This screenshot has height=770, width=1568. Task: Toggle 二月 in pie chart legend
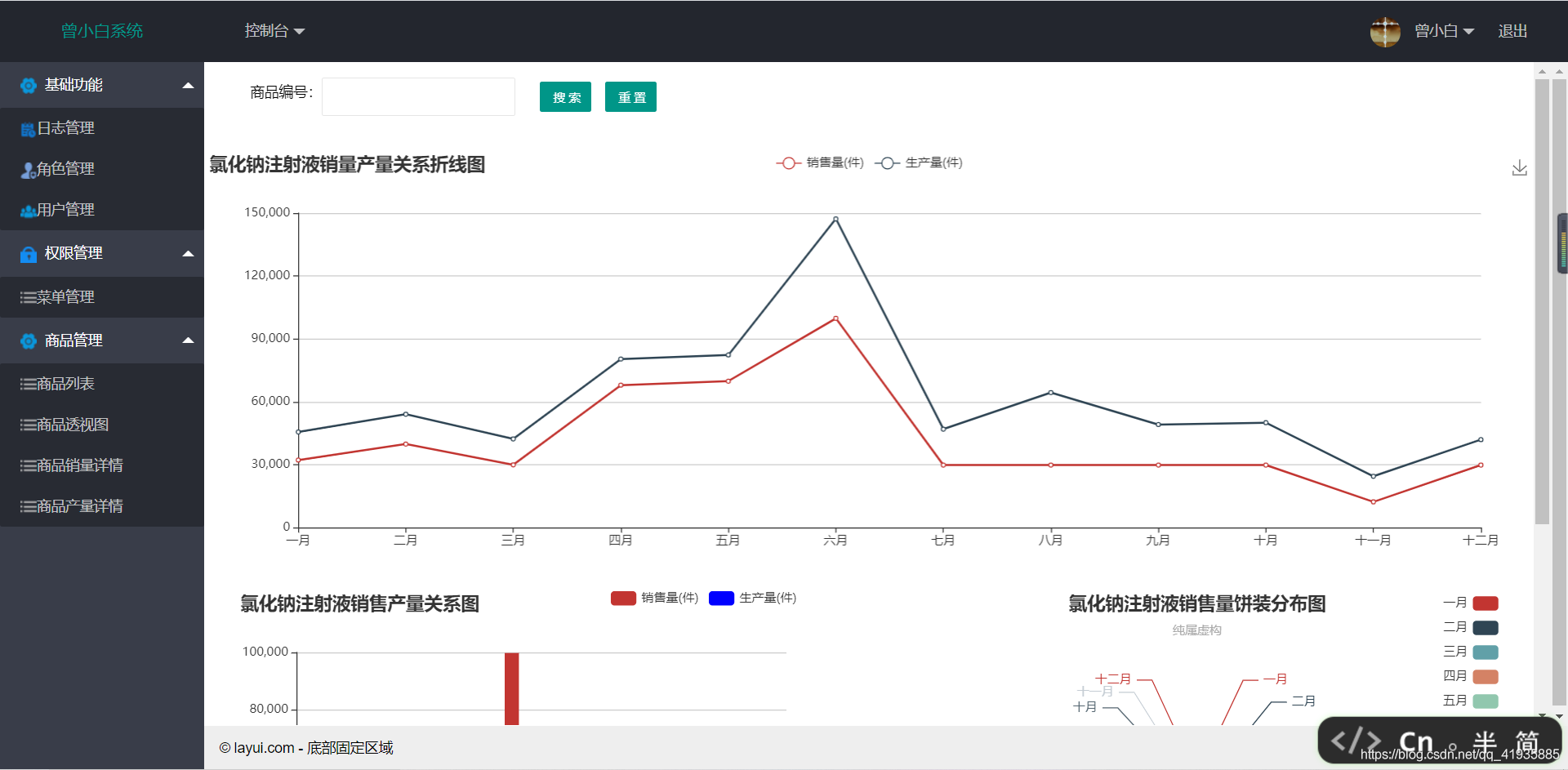[x=1470, y=628]
